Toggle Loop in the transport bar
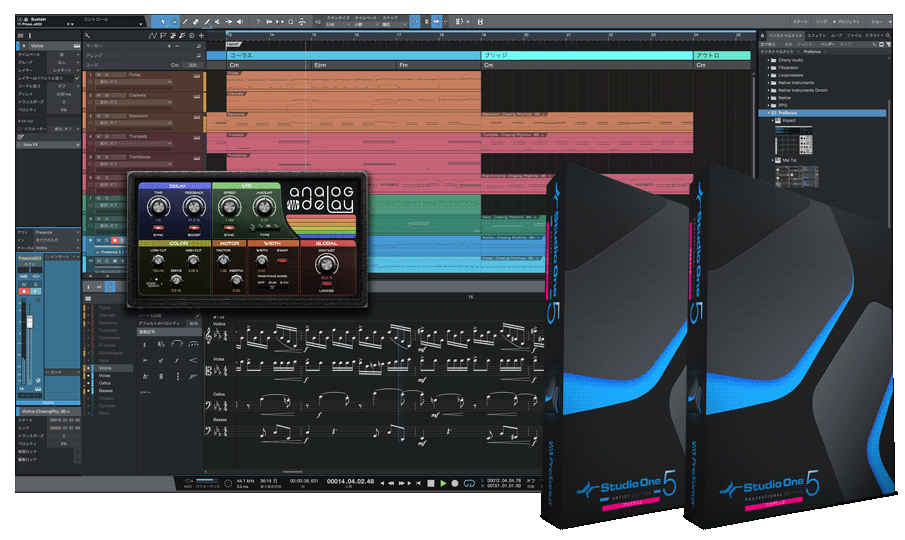 pyautogui.click(x=469, y=483)
